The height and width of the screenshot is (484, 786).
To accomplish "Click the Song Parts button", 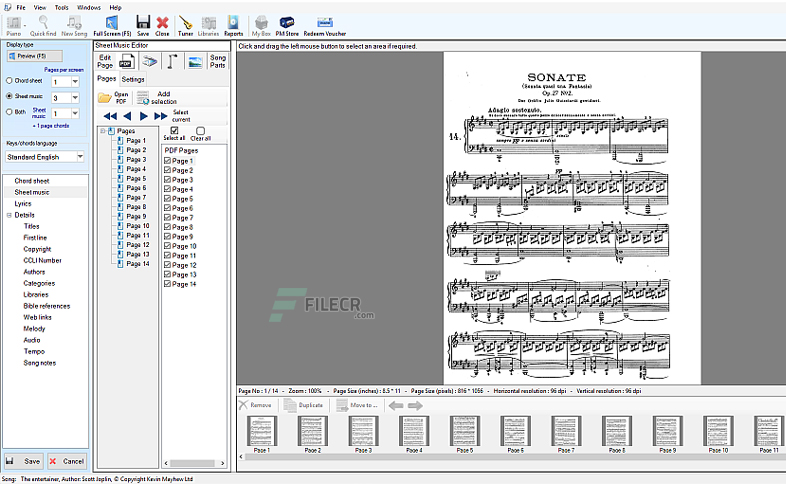I will coord(218,61).
